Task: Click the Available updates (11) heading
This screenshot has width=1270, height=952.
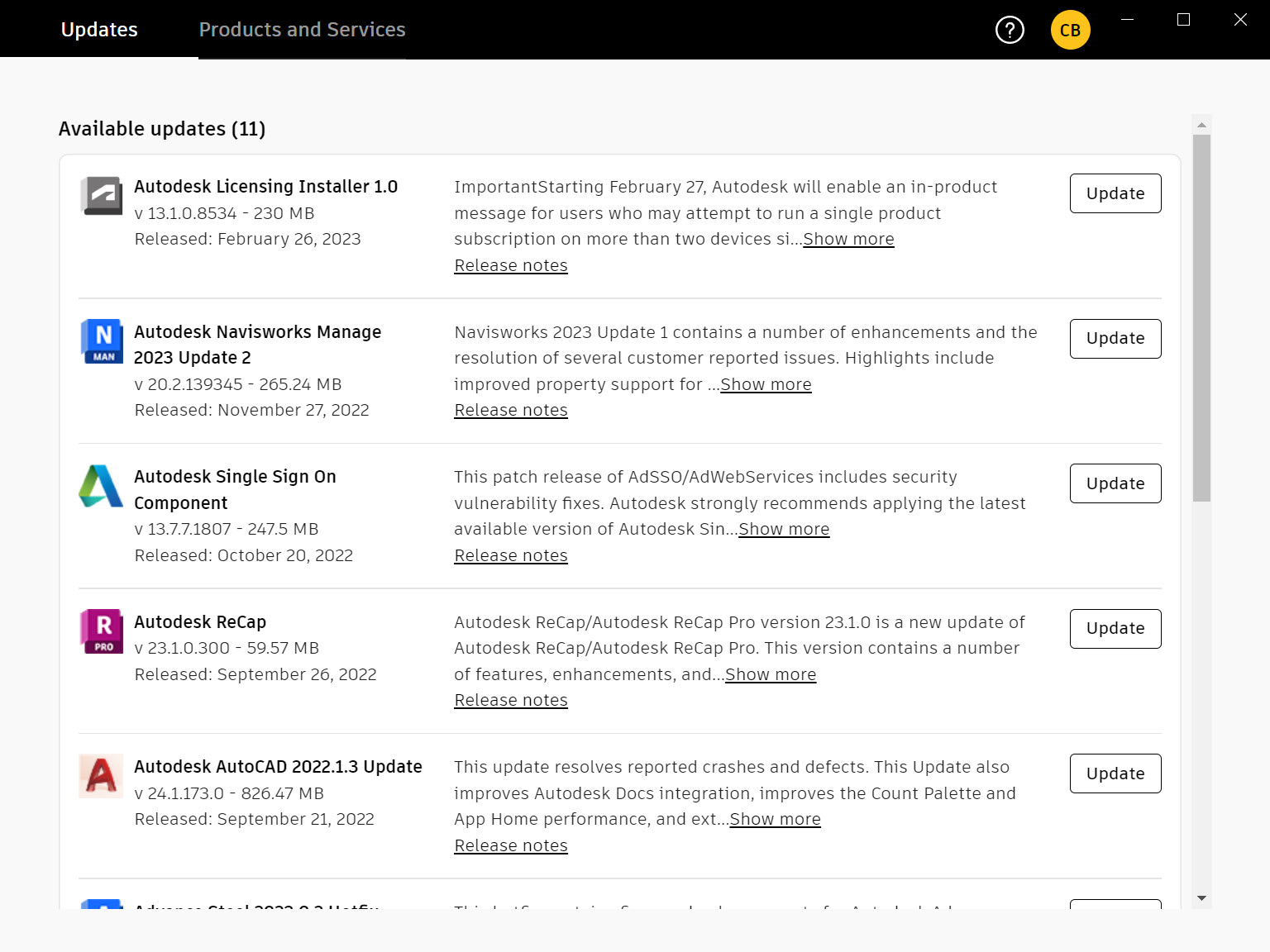Action: 162,129
